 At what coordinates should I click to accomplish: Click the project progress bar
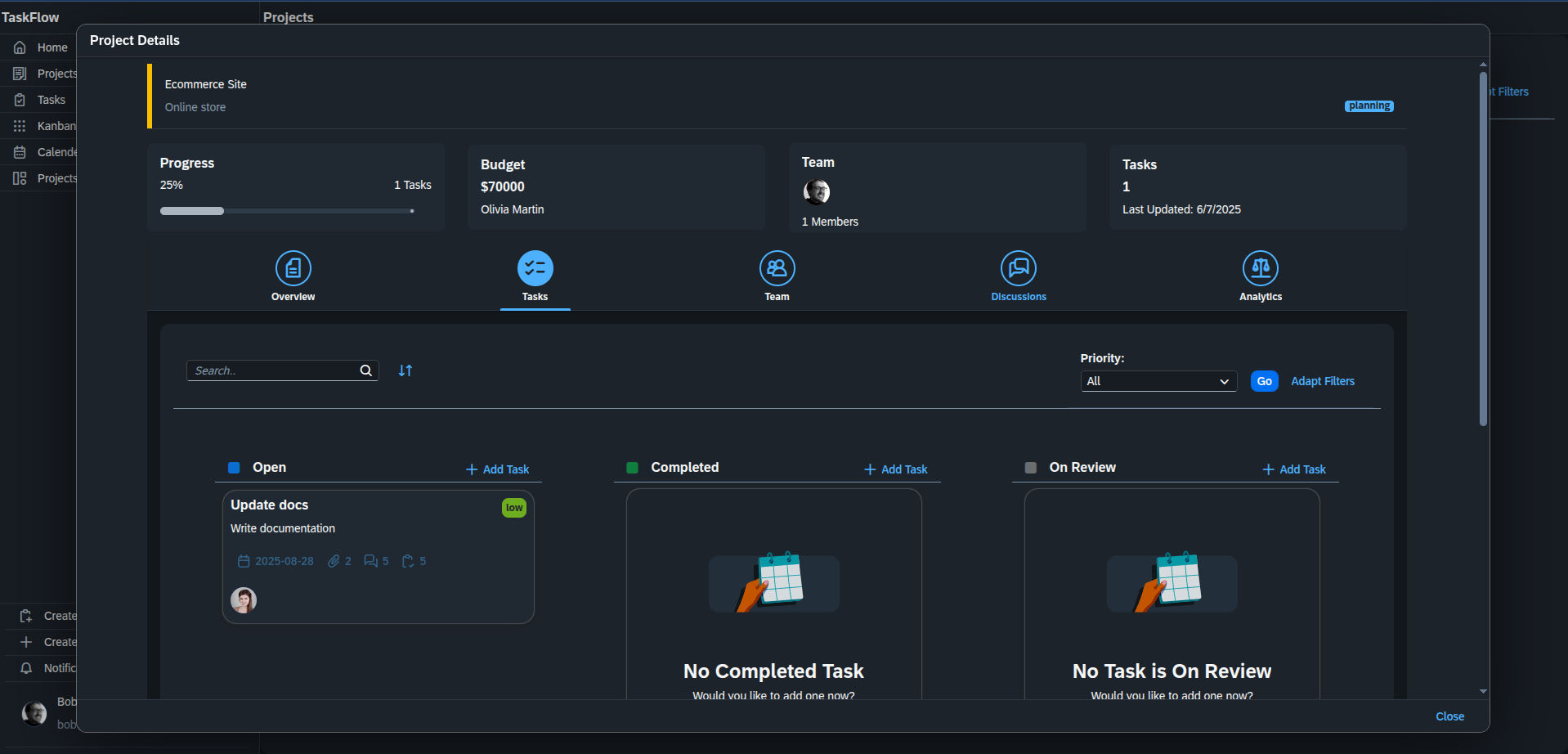[287, 211]
